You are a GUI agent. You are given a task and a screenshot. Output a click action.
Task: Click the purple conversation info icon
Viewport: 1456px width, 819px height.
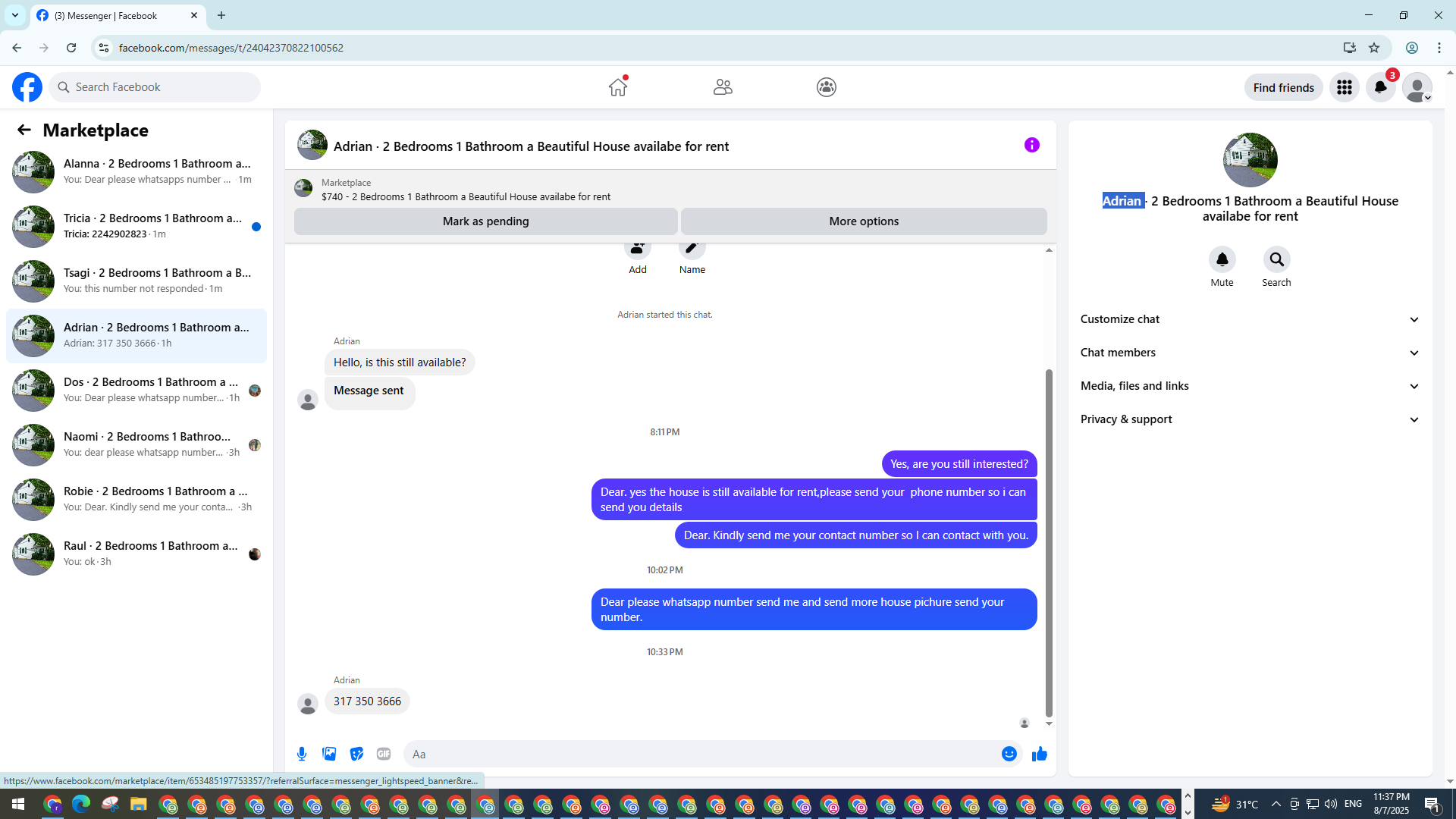(x=1031, y=145)
